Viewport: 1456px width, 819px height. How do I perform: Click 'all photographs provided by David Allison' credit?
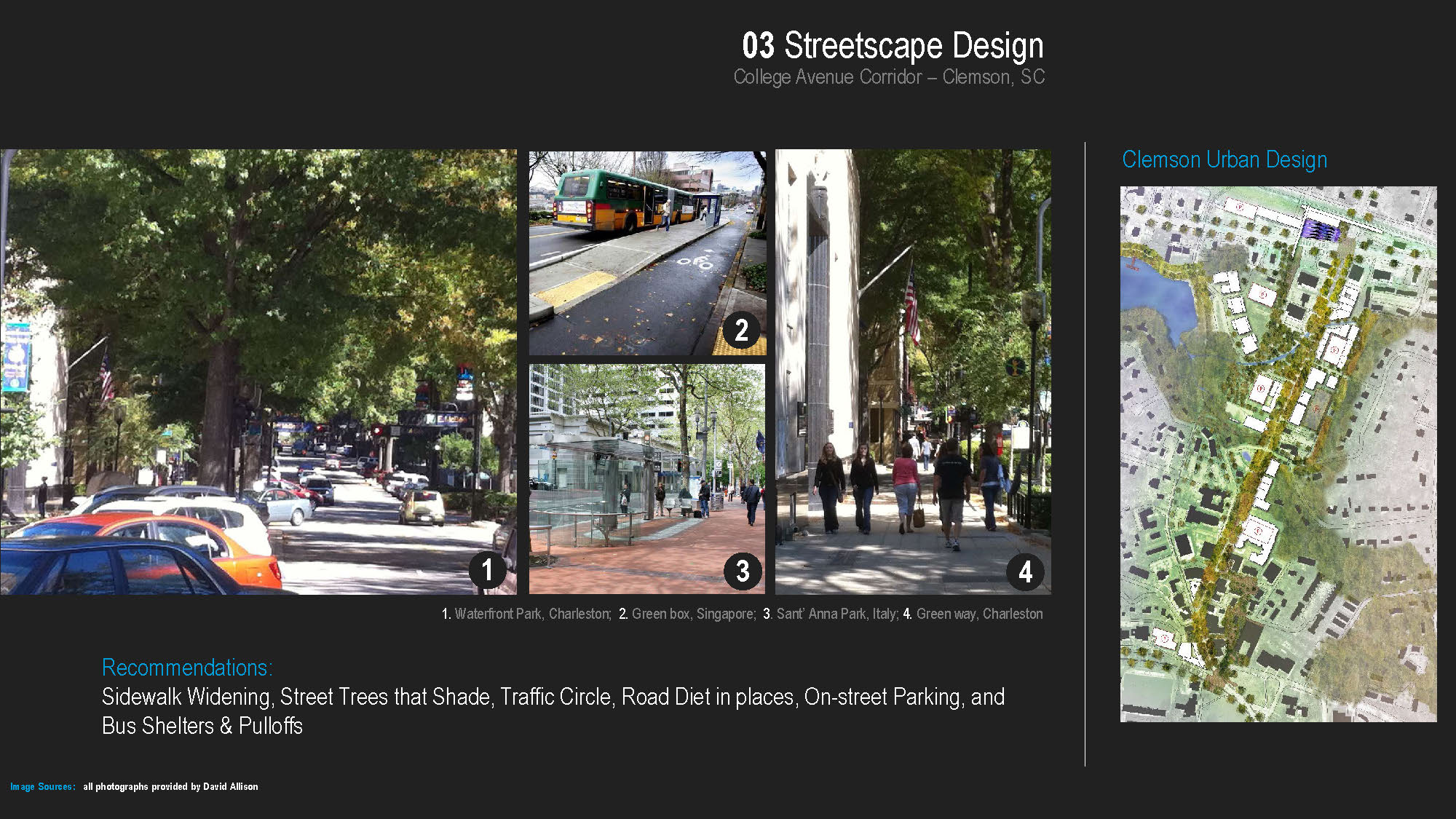(170, 786)
